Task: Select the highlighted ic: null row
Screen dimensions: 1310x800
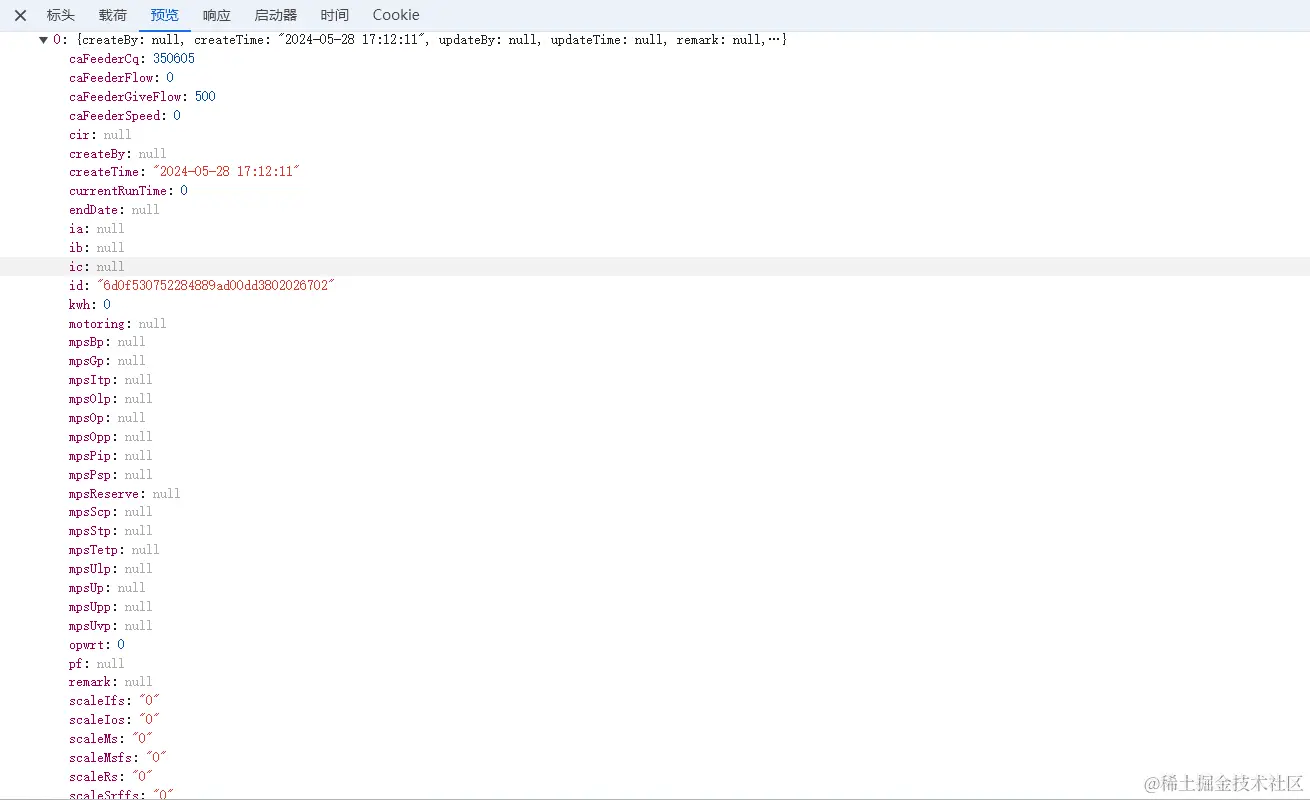Action: 655,267
